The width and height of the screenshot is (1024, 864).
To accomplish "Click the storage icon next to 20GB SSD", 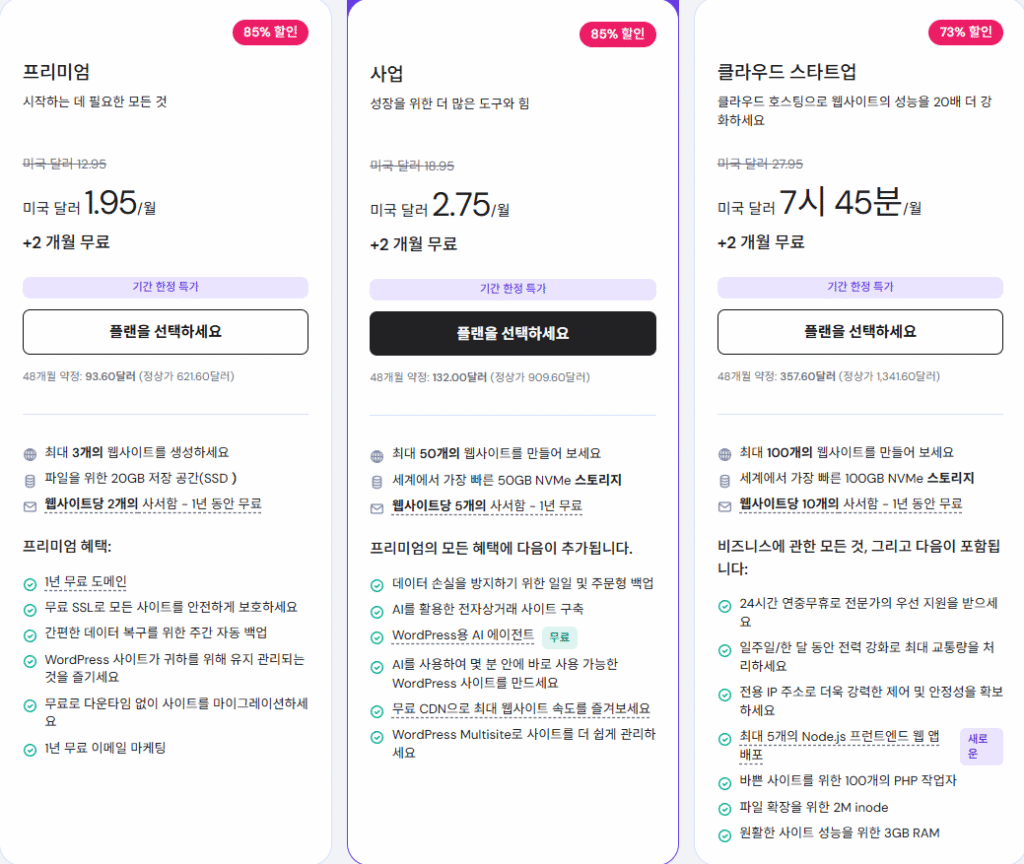I will pyautogui.click(x=29, y=479).
